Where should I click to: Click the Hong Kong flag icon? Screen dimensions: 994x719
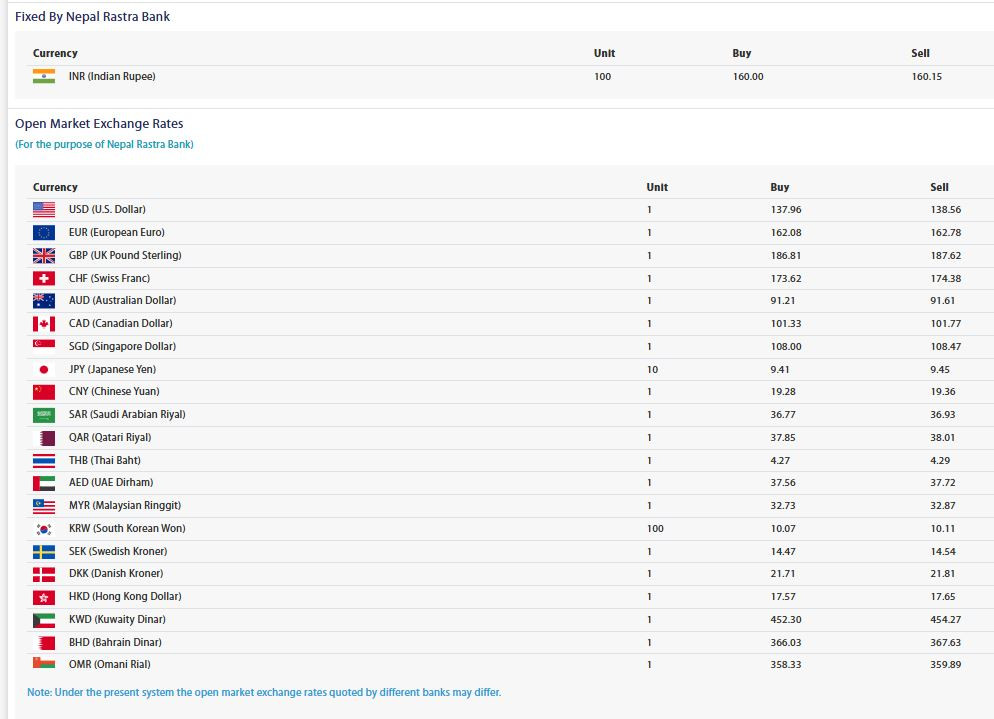click(44, 597)
